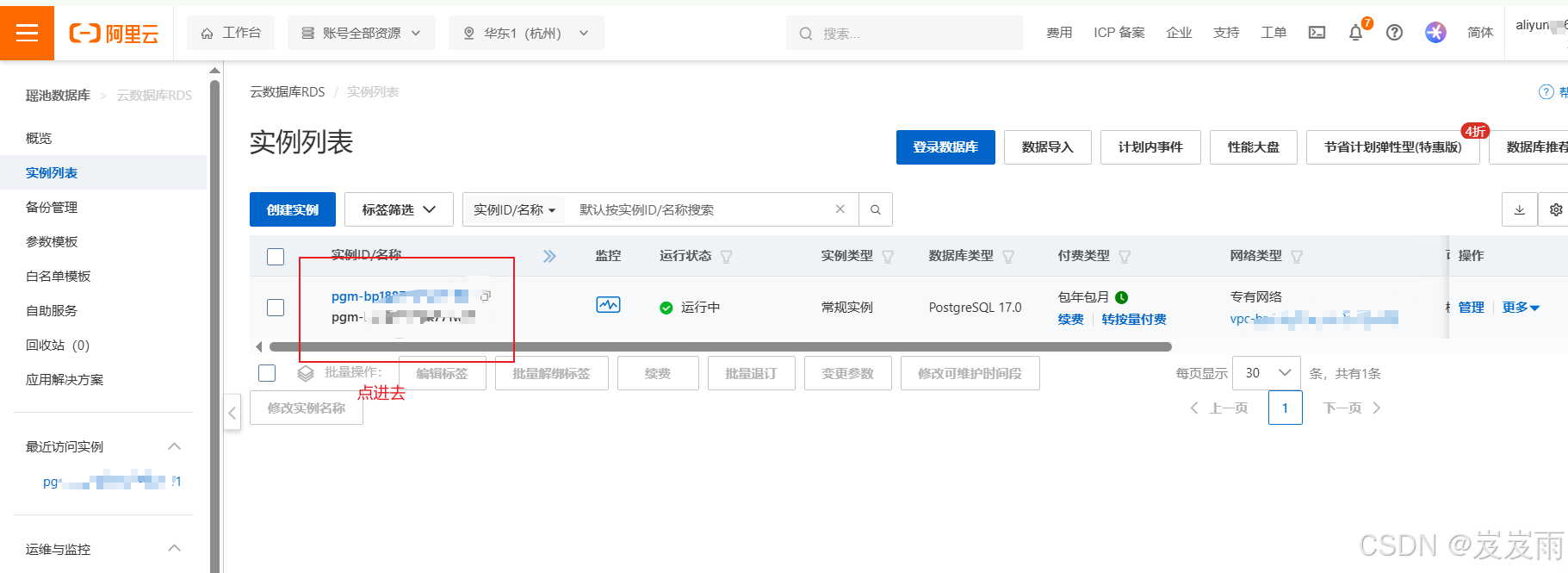Screen dimensions: 1568x573
Task: Open the ICP 备案 top menu
Action: (x=1119, y=33)
